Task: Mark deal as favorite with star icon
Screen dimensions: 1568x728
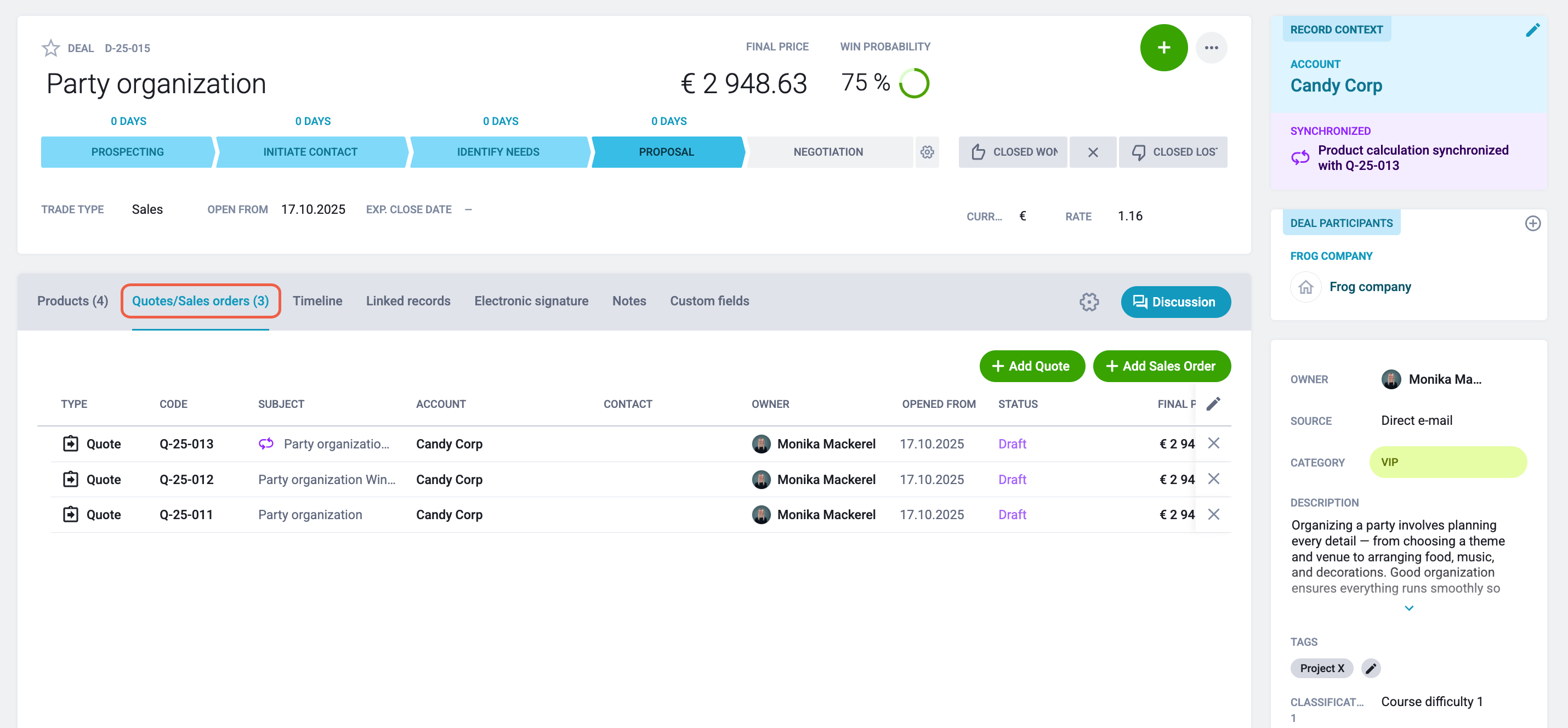Action: coord(50,48)
